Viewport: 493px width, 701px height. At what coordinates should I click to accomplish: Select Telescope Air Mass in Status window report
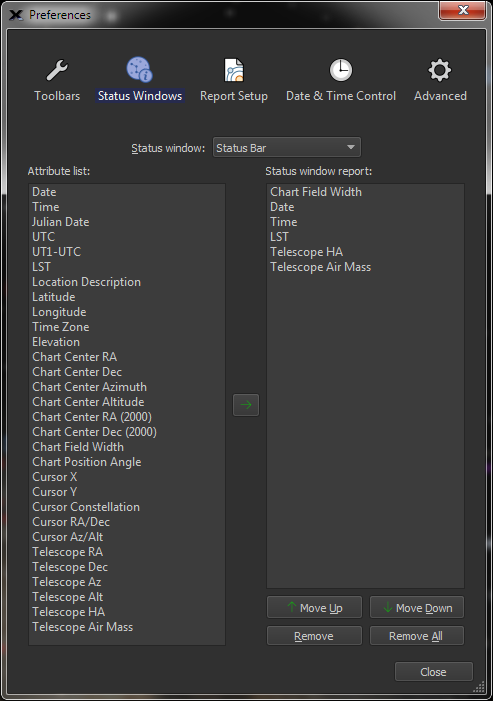tap(365, 267)
